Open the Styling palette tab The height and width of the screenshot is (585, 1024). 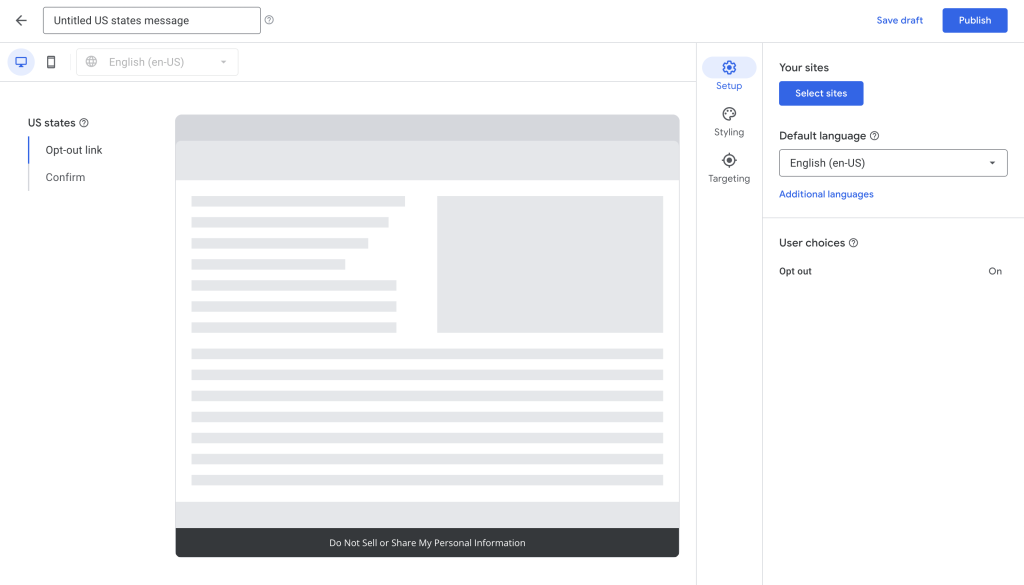pyautogui.click(x=729, y=121)
